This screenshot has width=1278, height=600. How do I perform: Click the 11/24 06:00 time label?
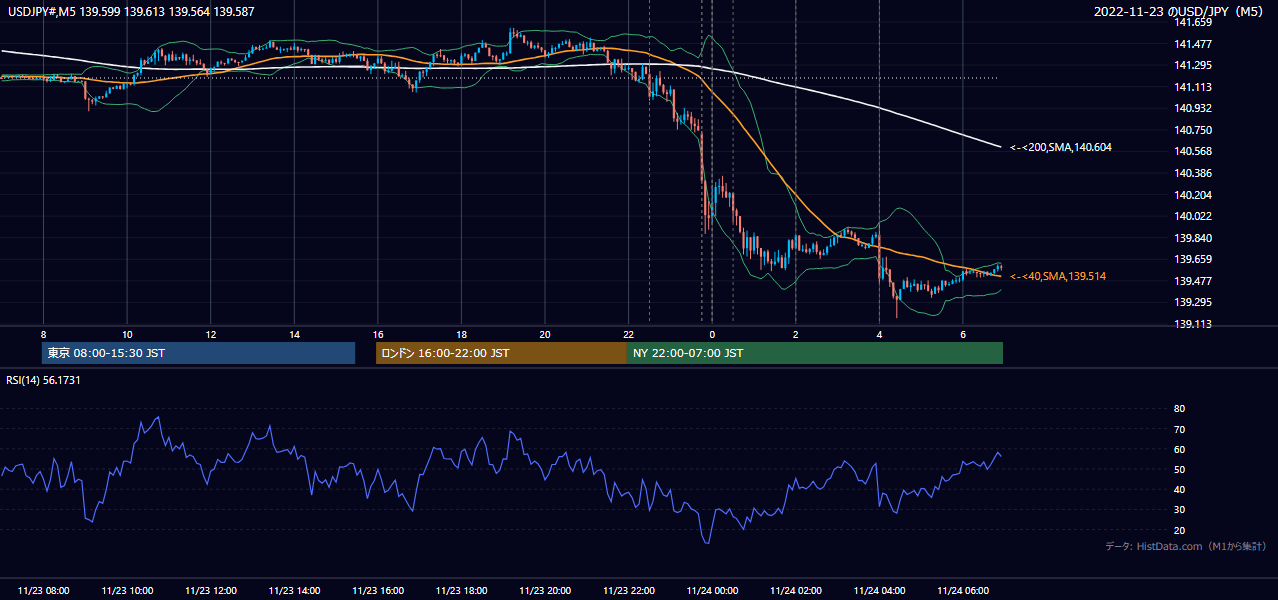pos(962,591)
